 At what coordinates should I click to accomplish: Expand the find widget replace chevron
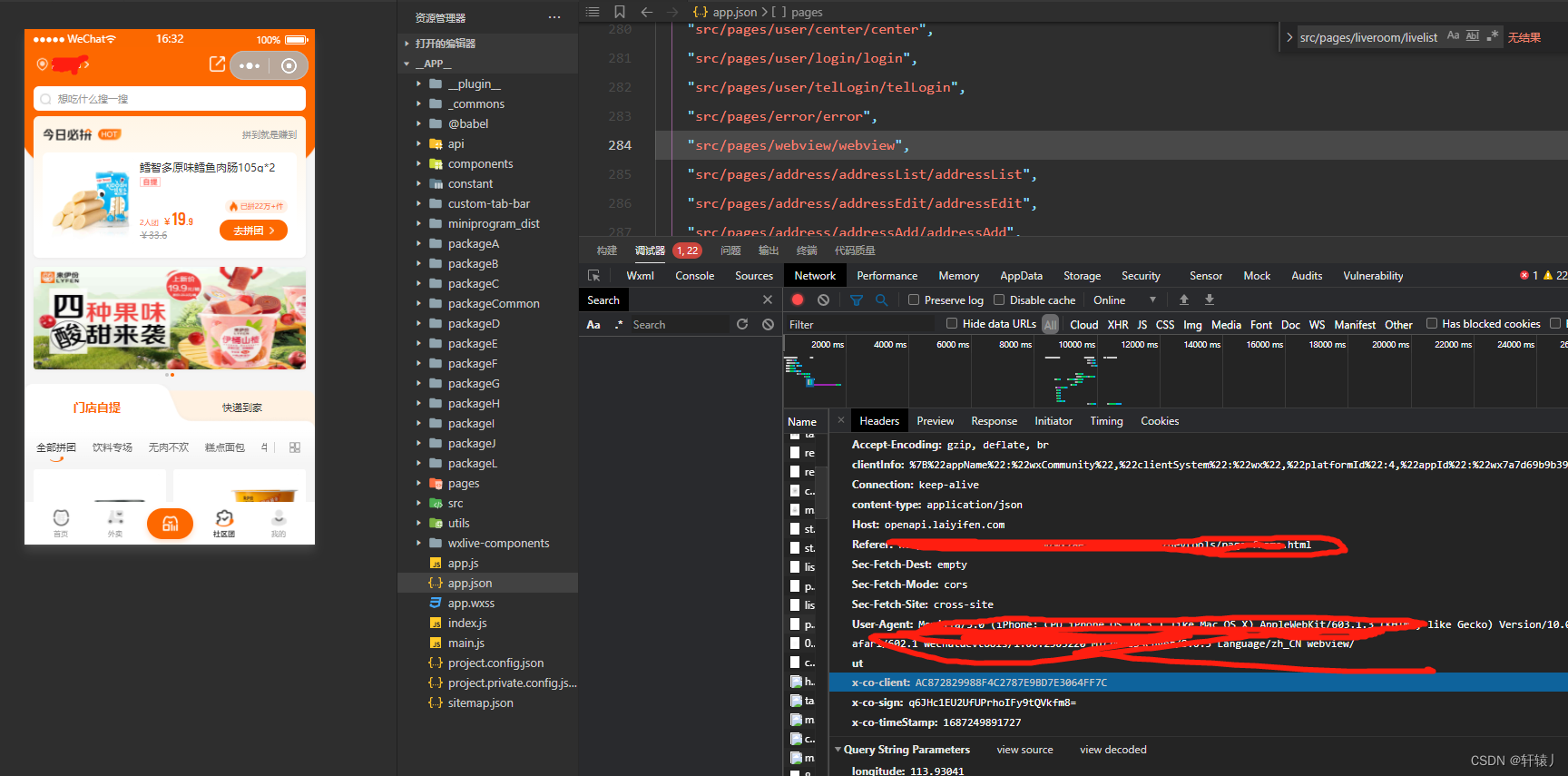click(1289, 37)
